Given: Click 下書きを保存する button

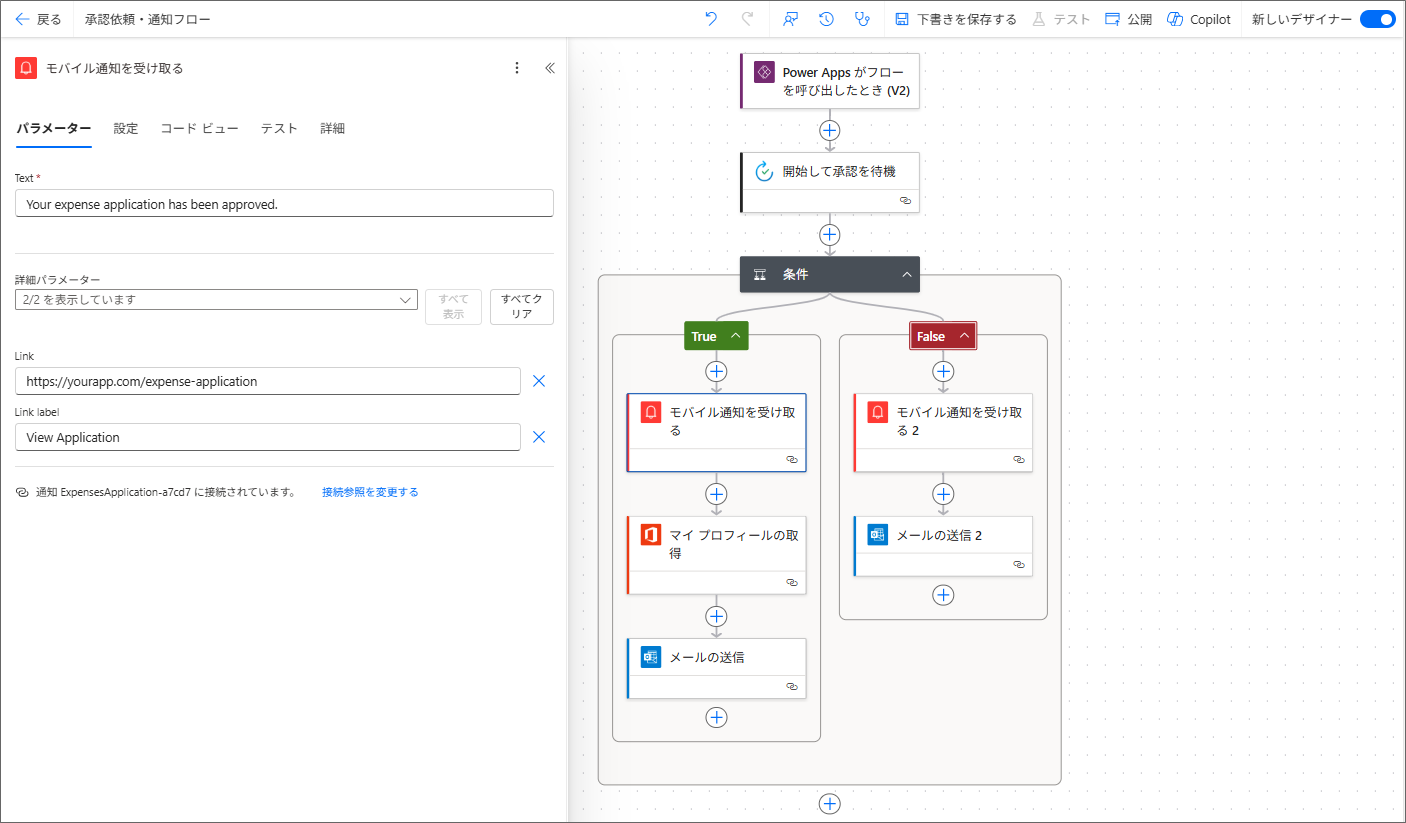Looking at the screenshot, I should tap(956, 19).
